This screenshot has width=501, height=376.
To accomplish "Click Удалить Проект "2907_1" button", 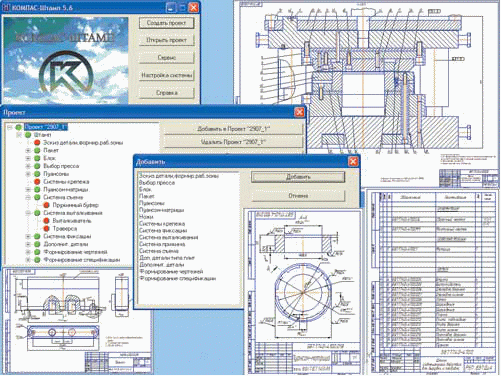I will [233, 142].
